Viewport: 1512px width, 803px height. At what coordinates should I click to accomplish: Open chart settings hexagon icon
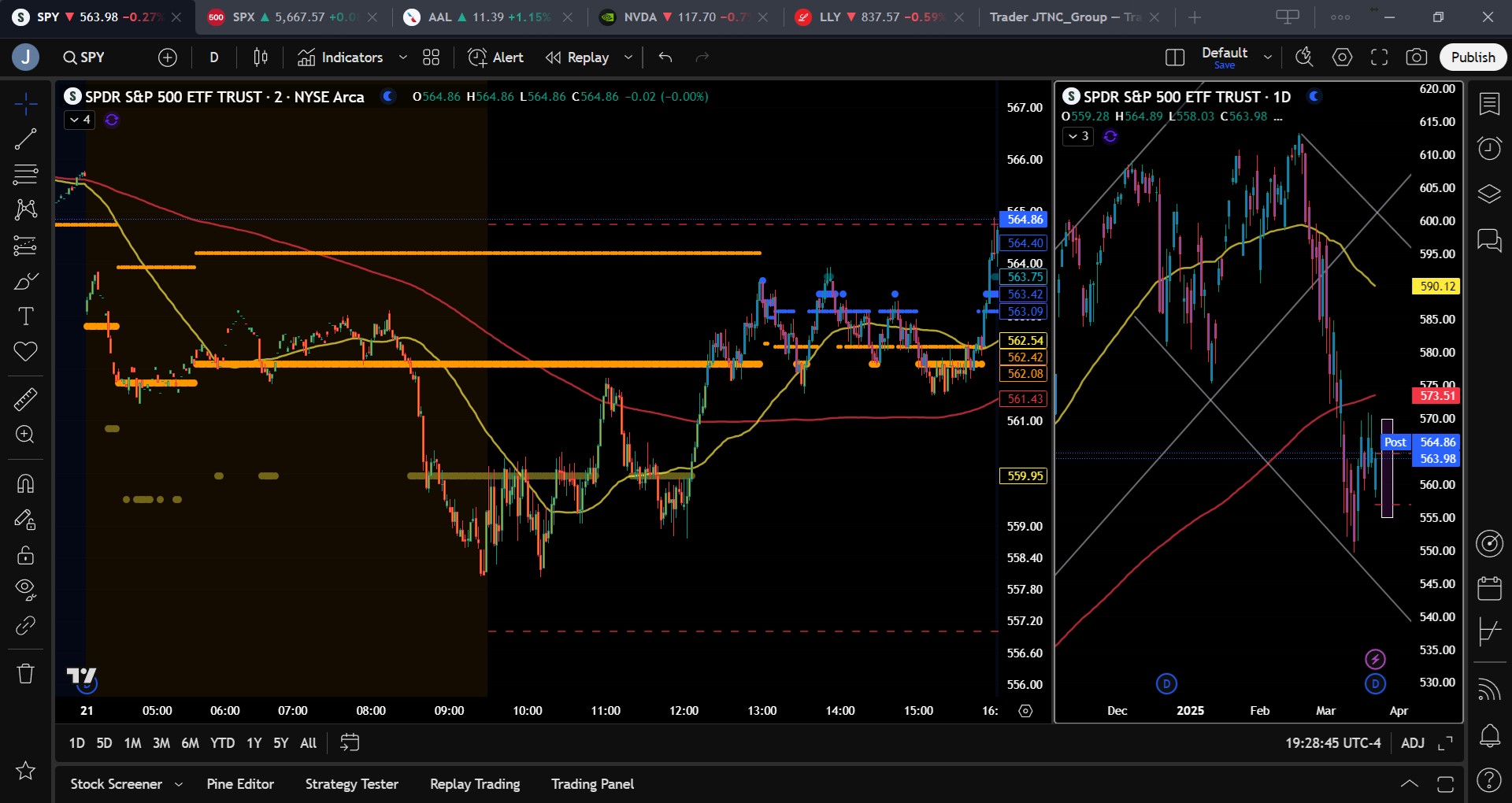1343,57
